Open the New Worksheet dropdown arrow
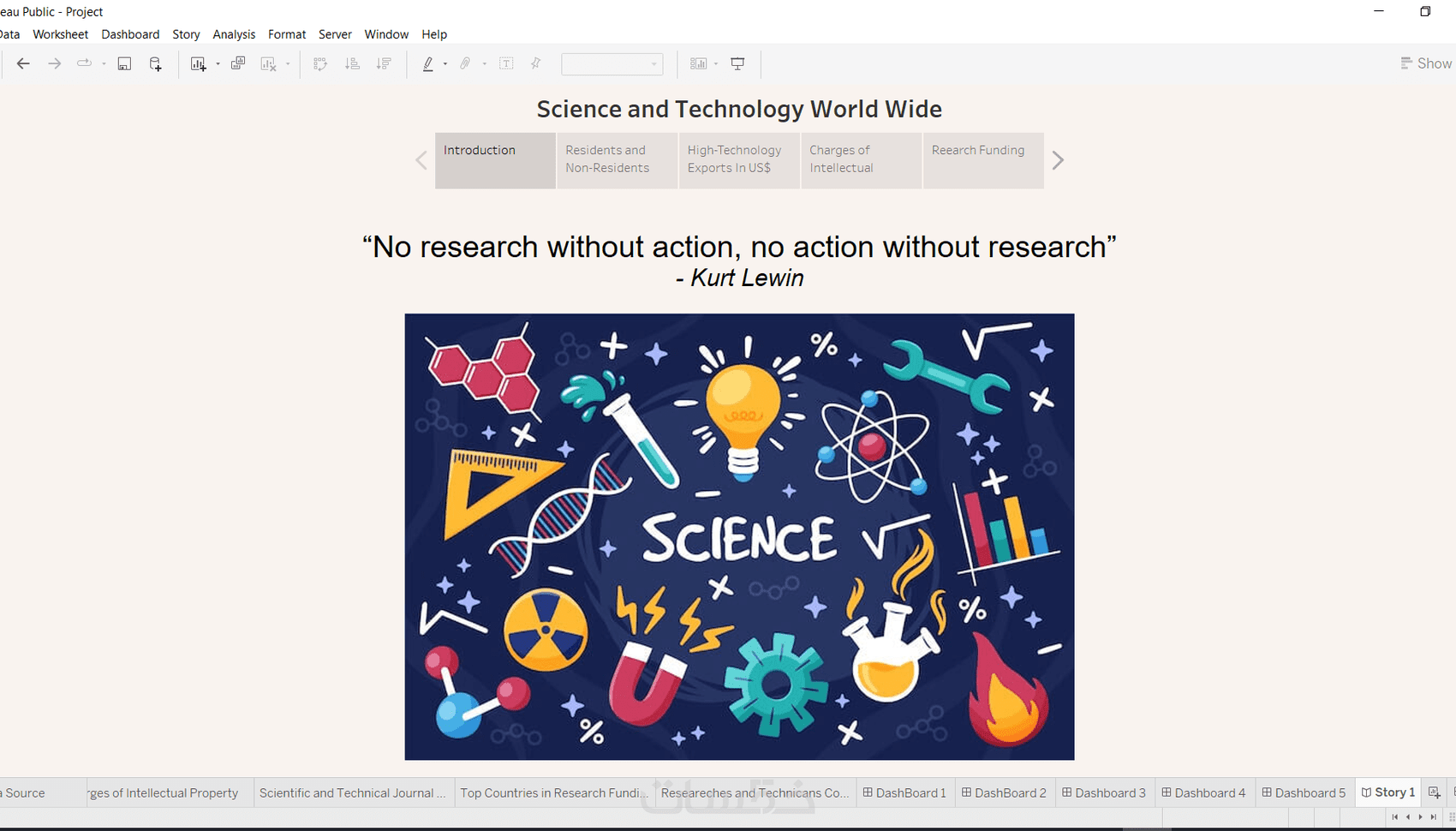Screen dimensions: 1456x831 click(218, 63)
